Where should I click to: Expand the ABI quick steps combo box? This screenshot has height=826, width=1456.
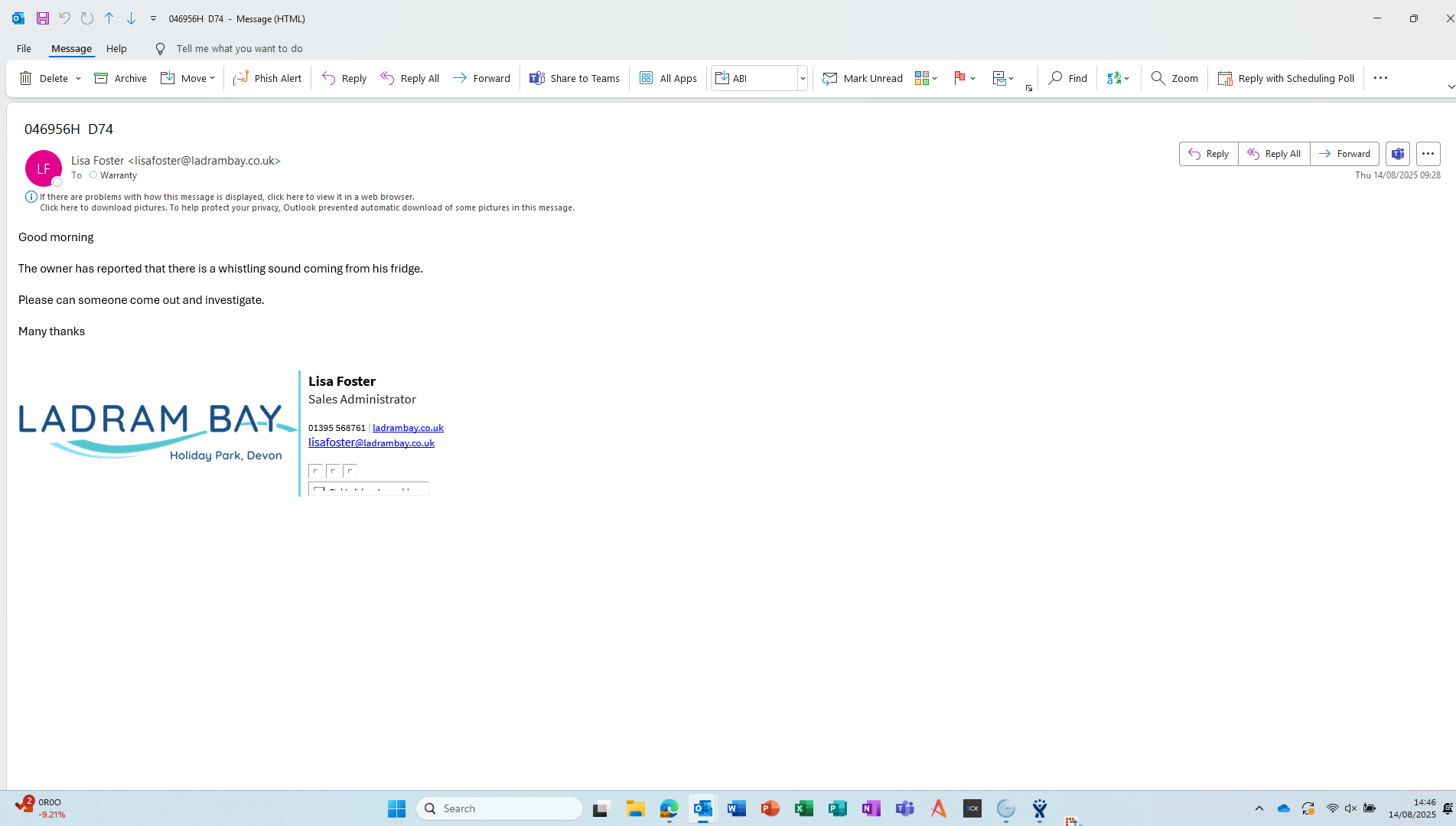803,78
